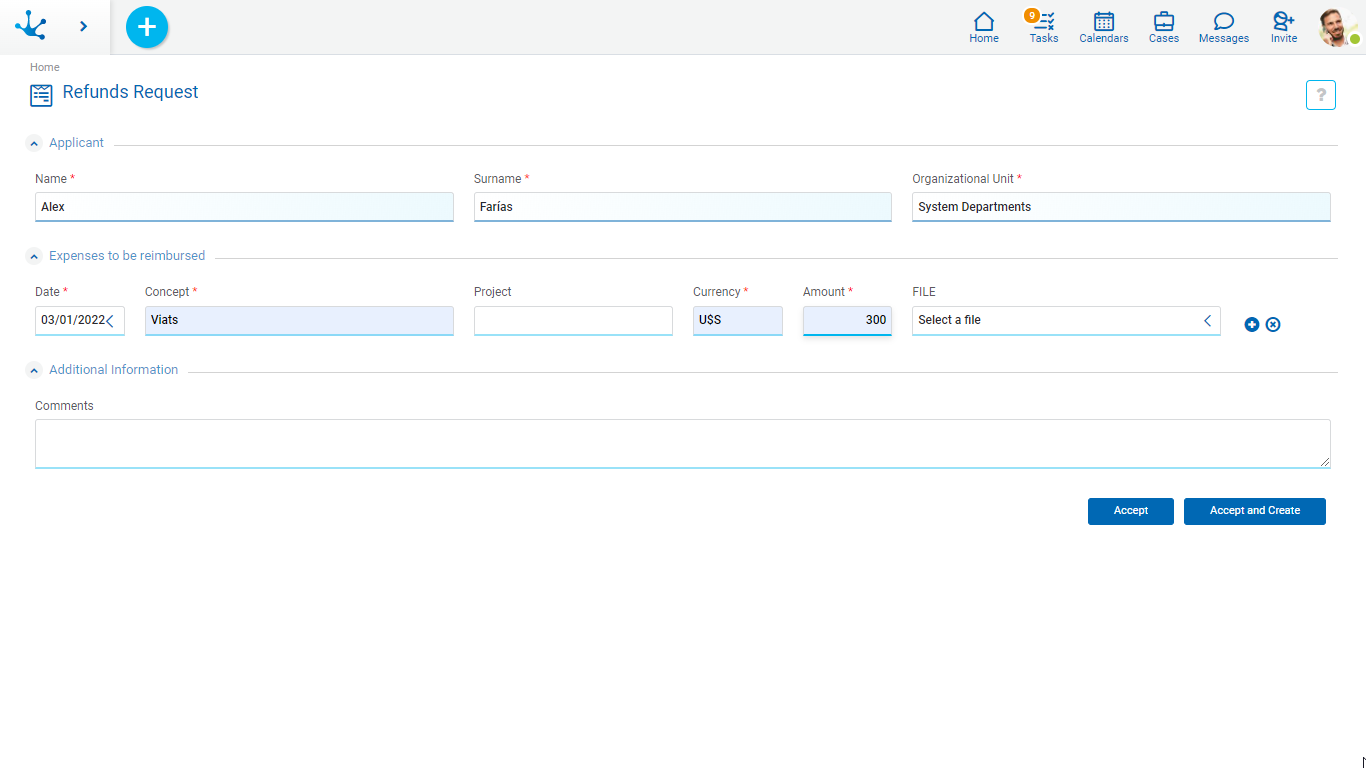Image resolution: width=1366 pixels, height=768 pixels.
Task: Click the Accept and Create button
Action: (x=1254, y=511)
